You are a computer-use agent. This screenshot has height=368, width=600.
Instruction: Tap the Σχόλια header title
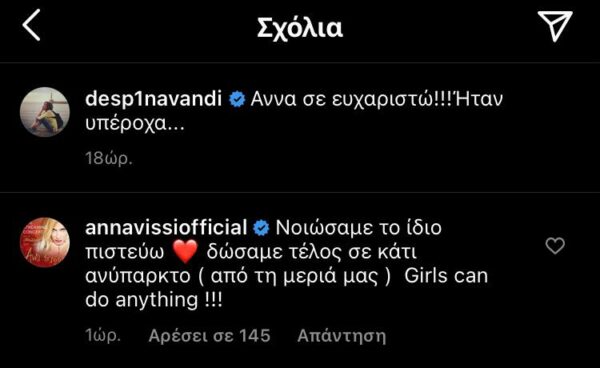pos(300,28)
